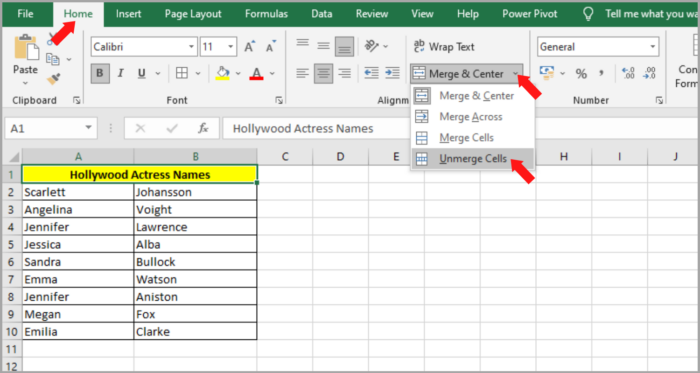Select the Format Painter brush icon
This screenshot has width=700, height=373.
coord(54,79)
